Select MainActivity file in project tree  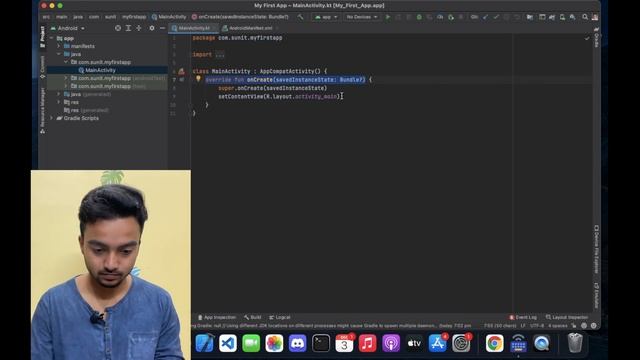[100, 70]
